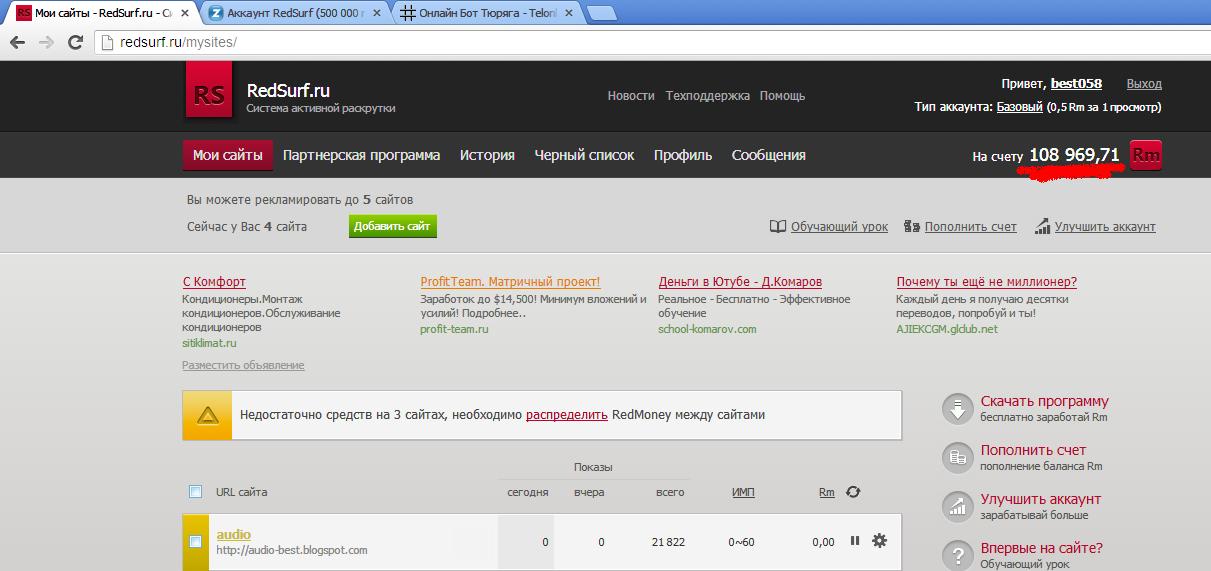Screen dimensions: 1211x571
Task: Click sitiklimat.ru ad url
Action: pyautogui.click(x=209, y=343)
